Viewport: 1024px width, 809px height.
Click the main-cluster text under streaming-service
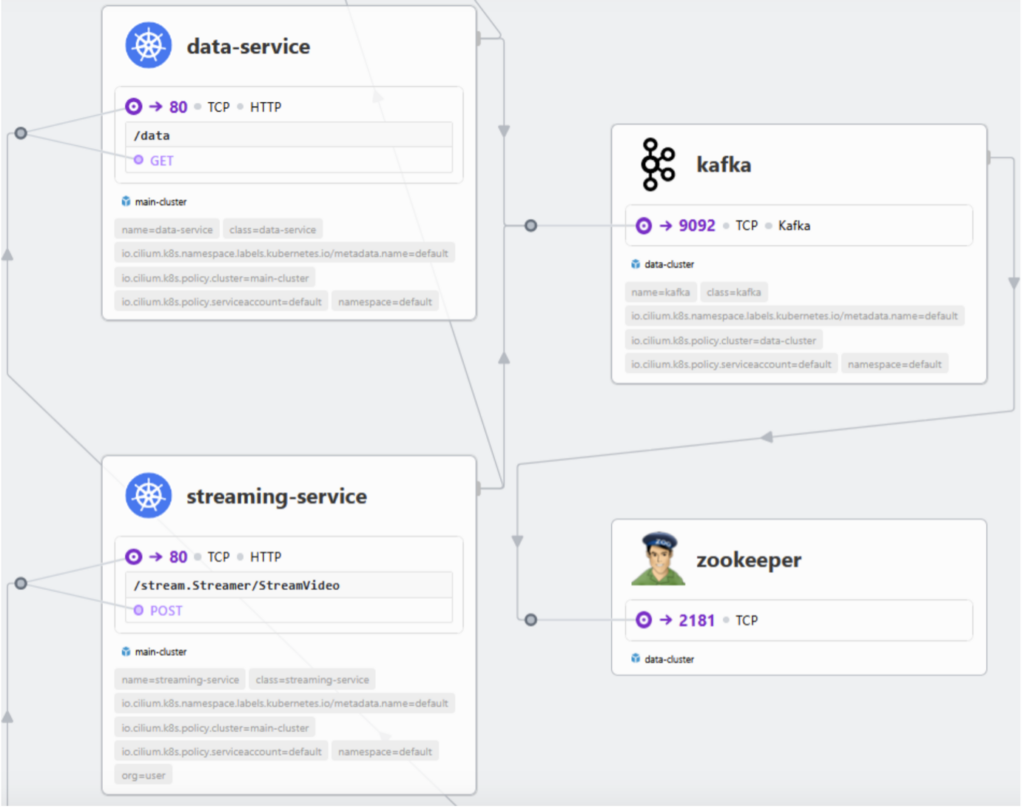click(161, 652)
